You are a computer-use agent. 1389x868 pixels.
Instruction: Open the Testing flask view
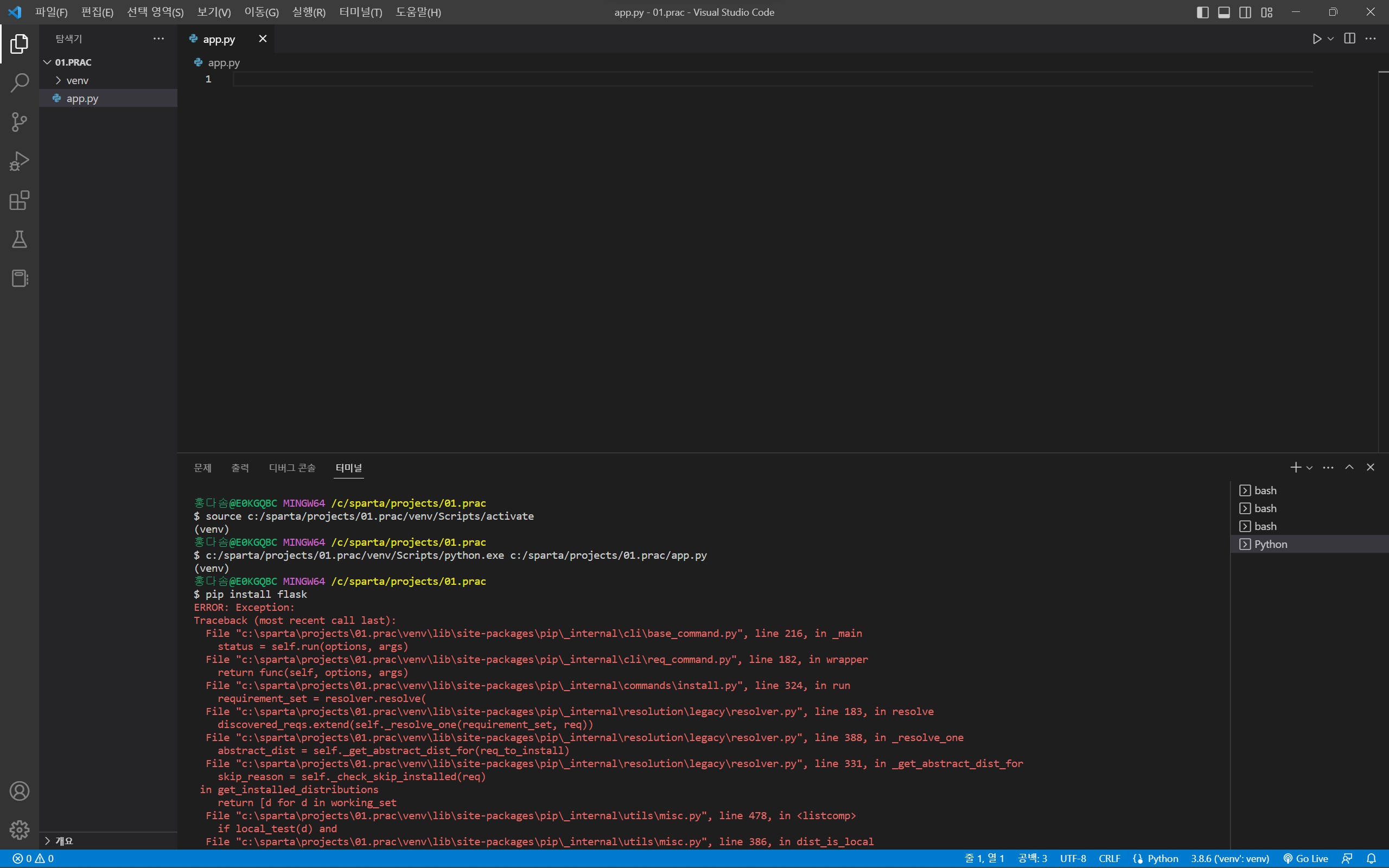coord(20,239)
